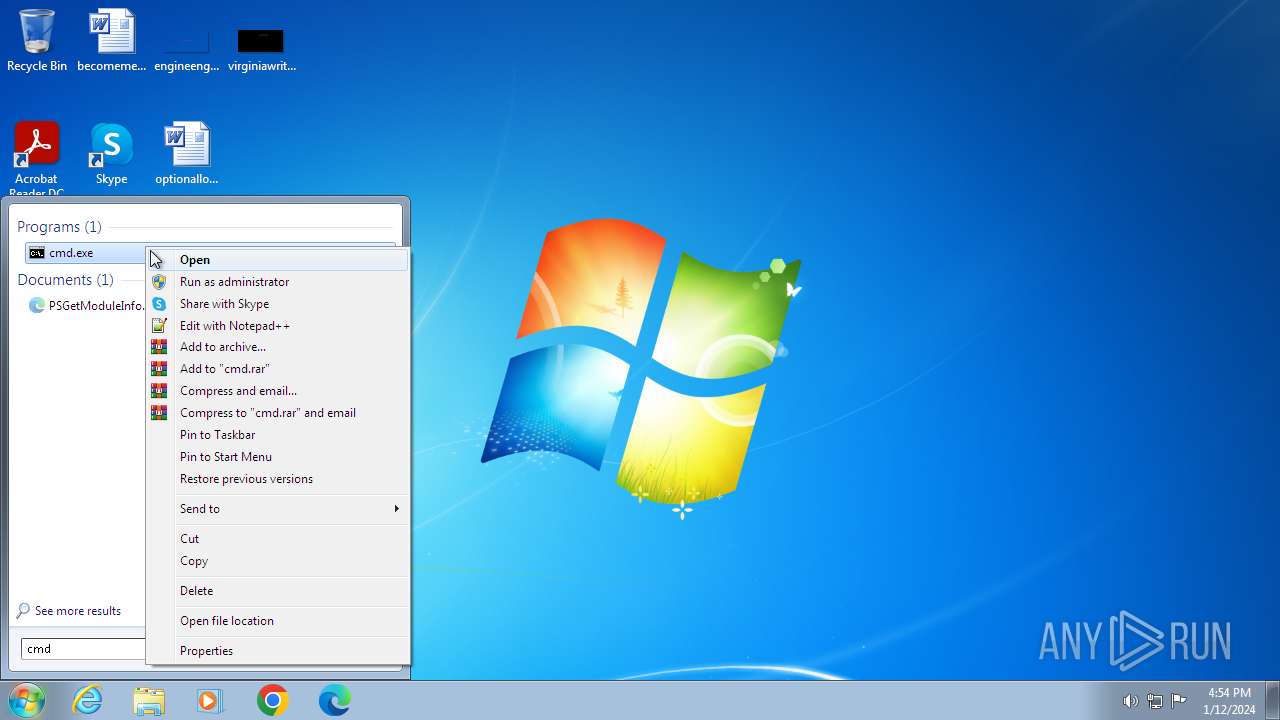Expand the Send to submenu

tap(278, 509)
